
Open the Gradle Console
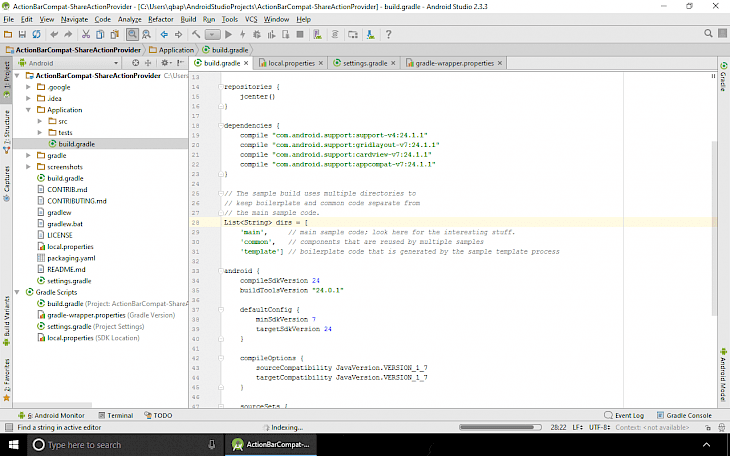click(x=684, y=415)
